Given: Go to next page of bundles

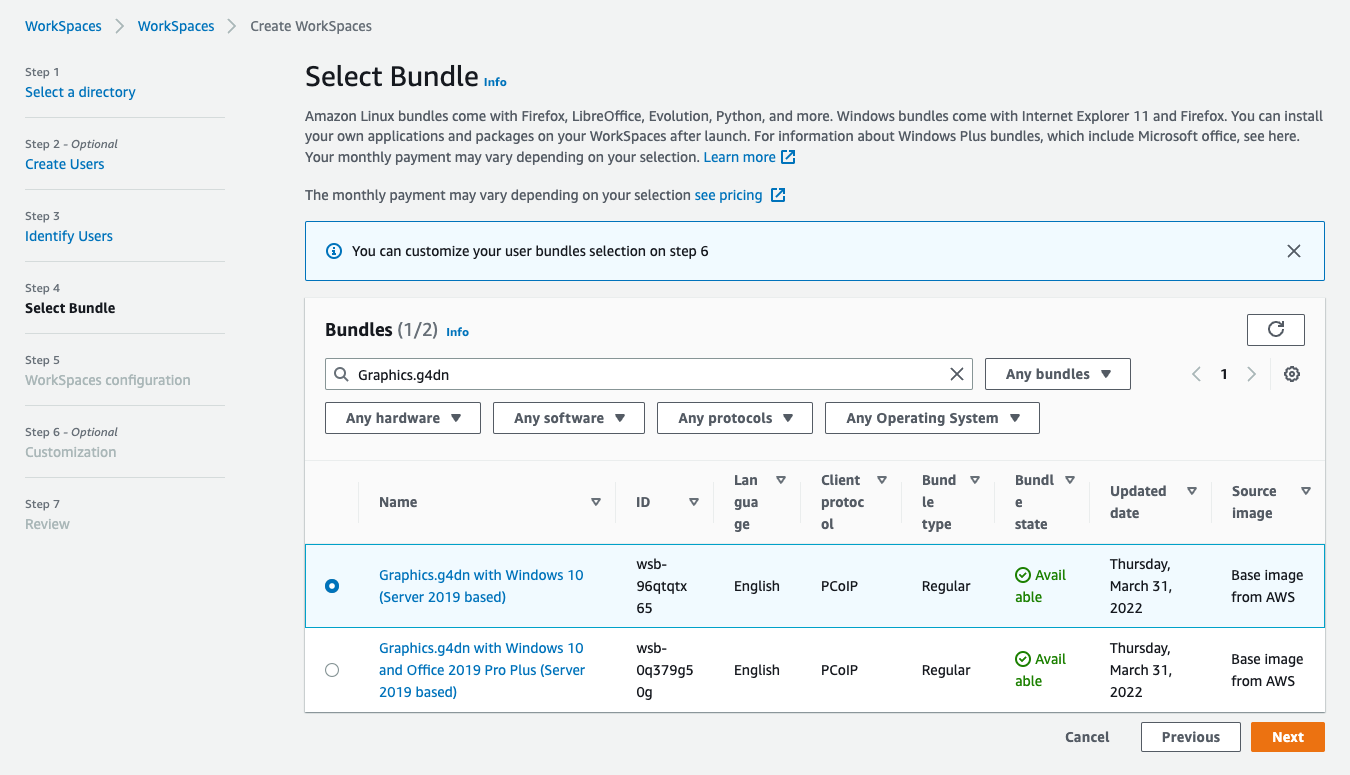Looking at the screenshot, I should [1251, 374].
